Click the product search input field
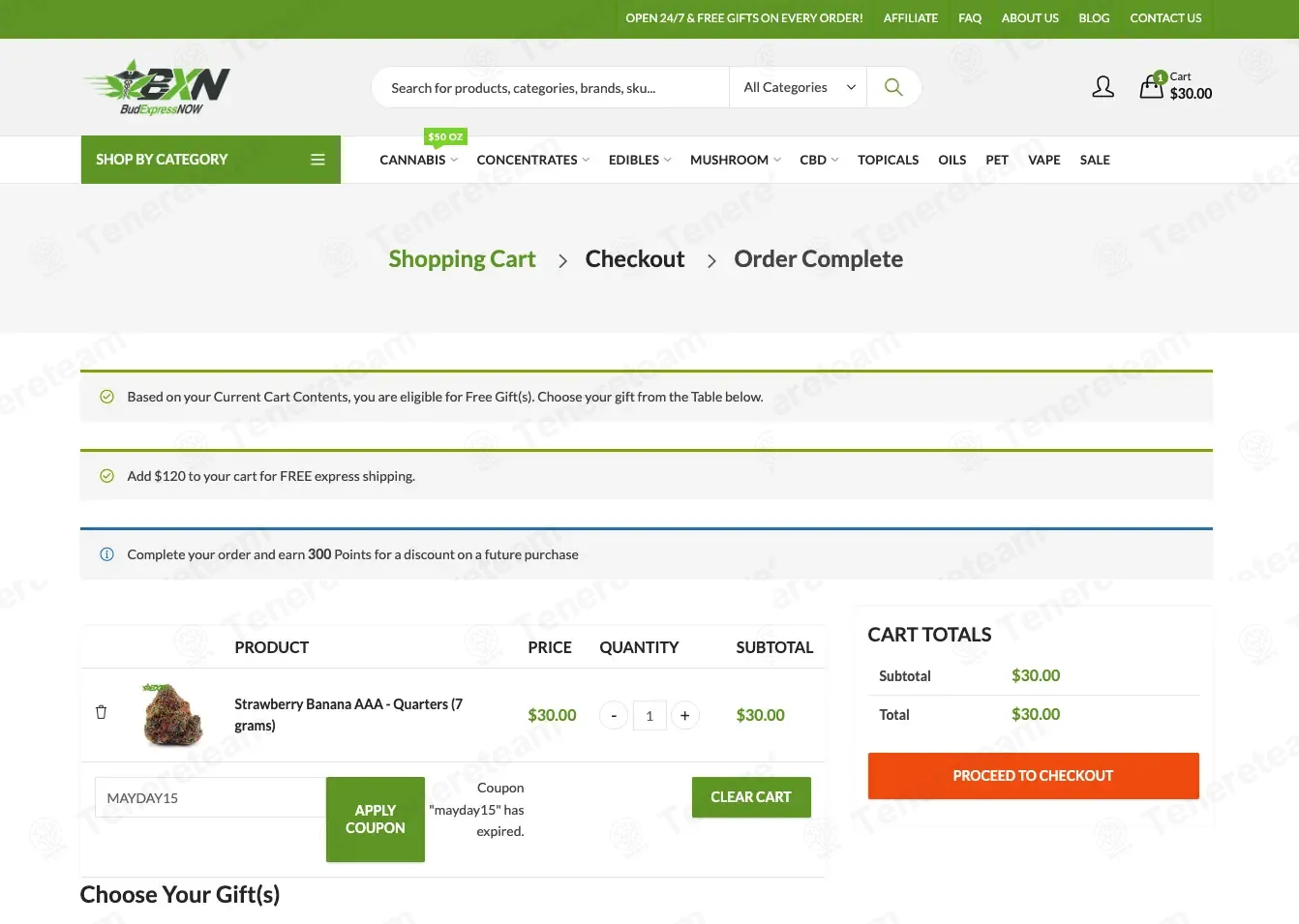This screenshot has width=1299, height=924. (550, 87)
